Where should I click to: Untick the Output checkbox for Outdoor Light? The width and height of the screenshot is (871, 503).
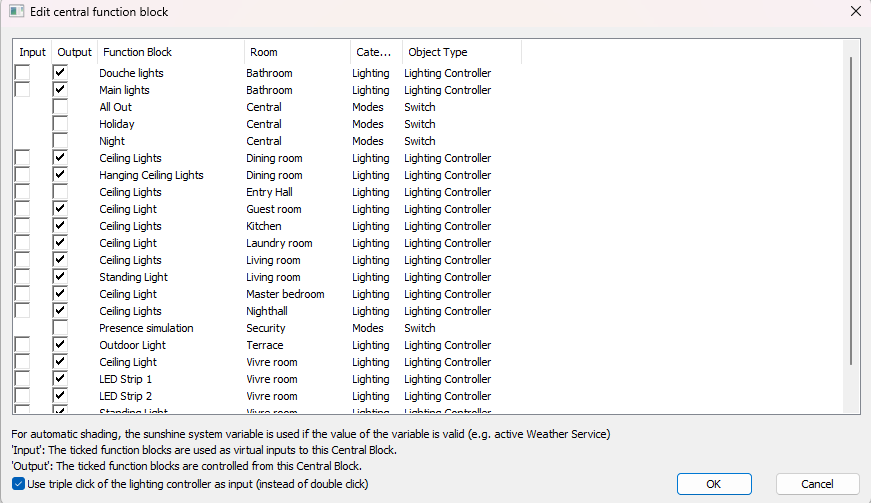point(60,345)
